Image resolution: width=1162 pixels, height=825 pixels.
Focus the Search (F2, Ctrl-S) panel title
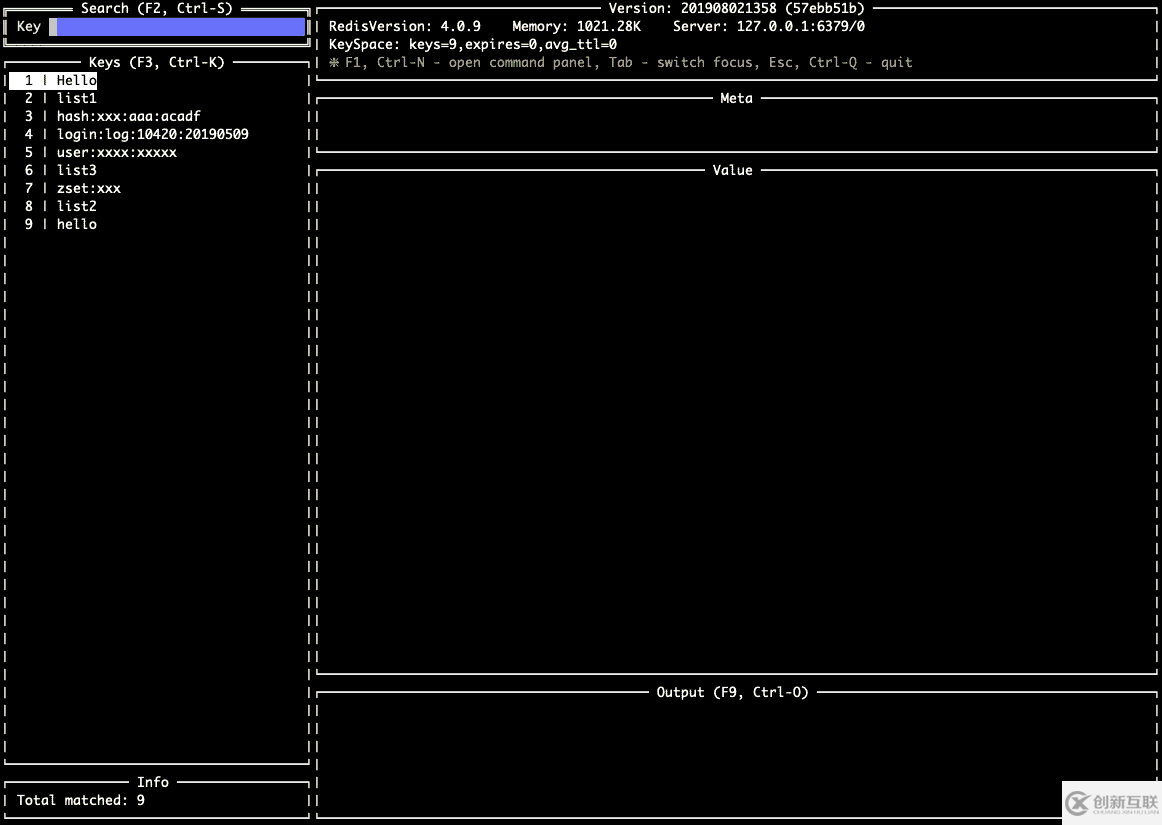(156, 8)
